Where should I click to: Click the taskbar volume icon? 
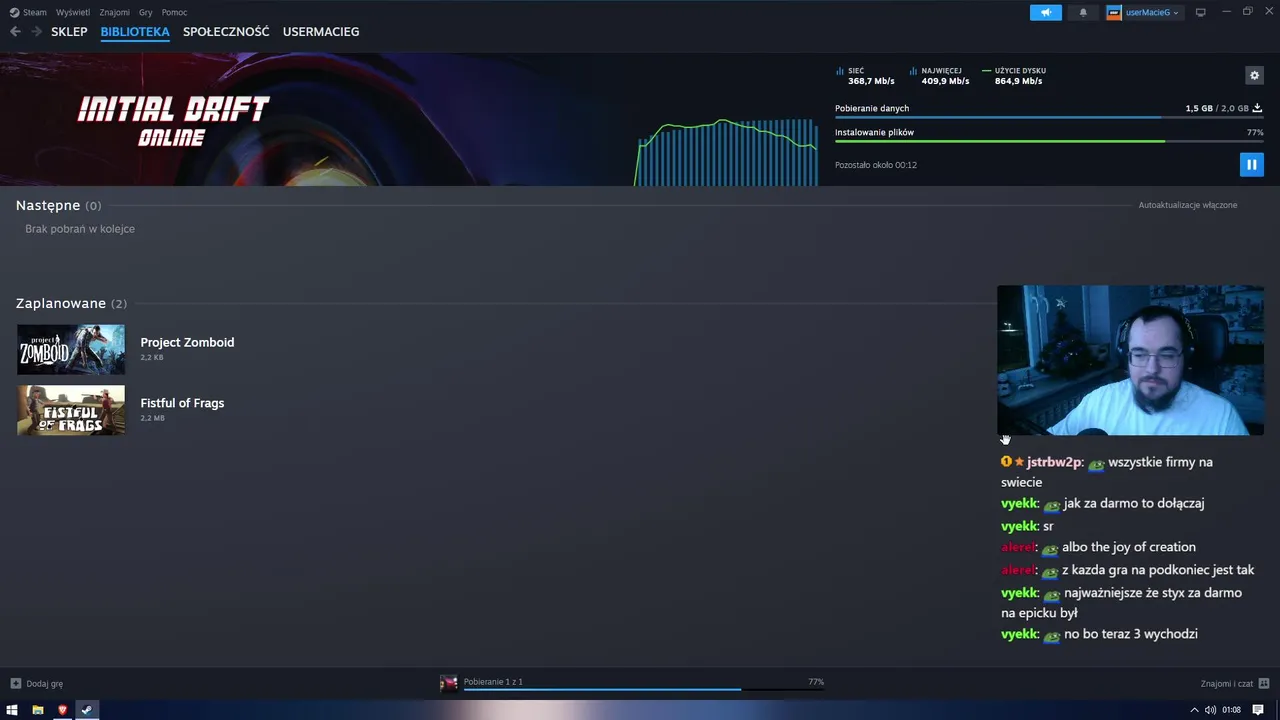coord(1211,710)
